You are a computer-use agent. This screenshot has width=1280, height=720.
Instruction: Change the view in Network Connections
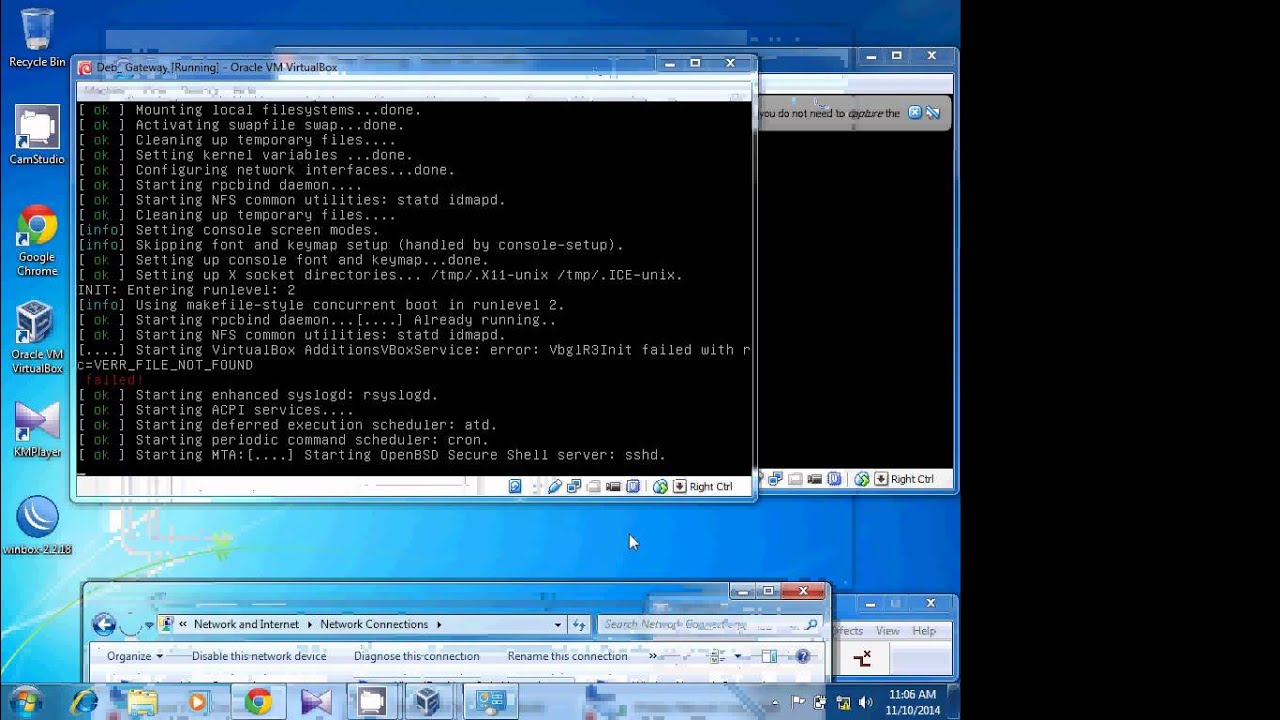[x=718, y=656]
